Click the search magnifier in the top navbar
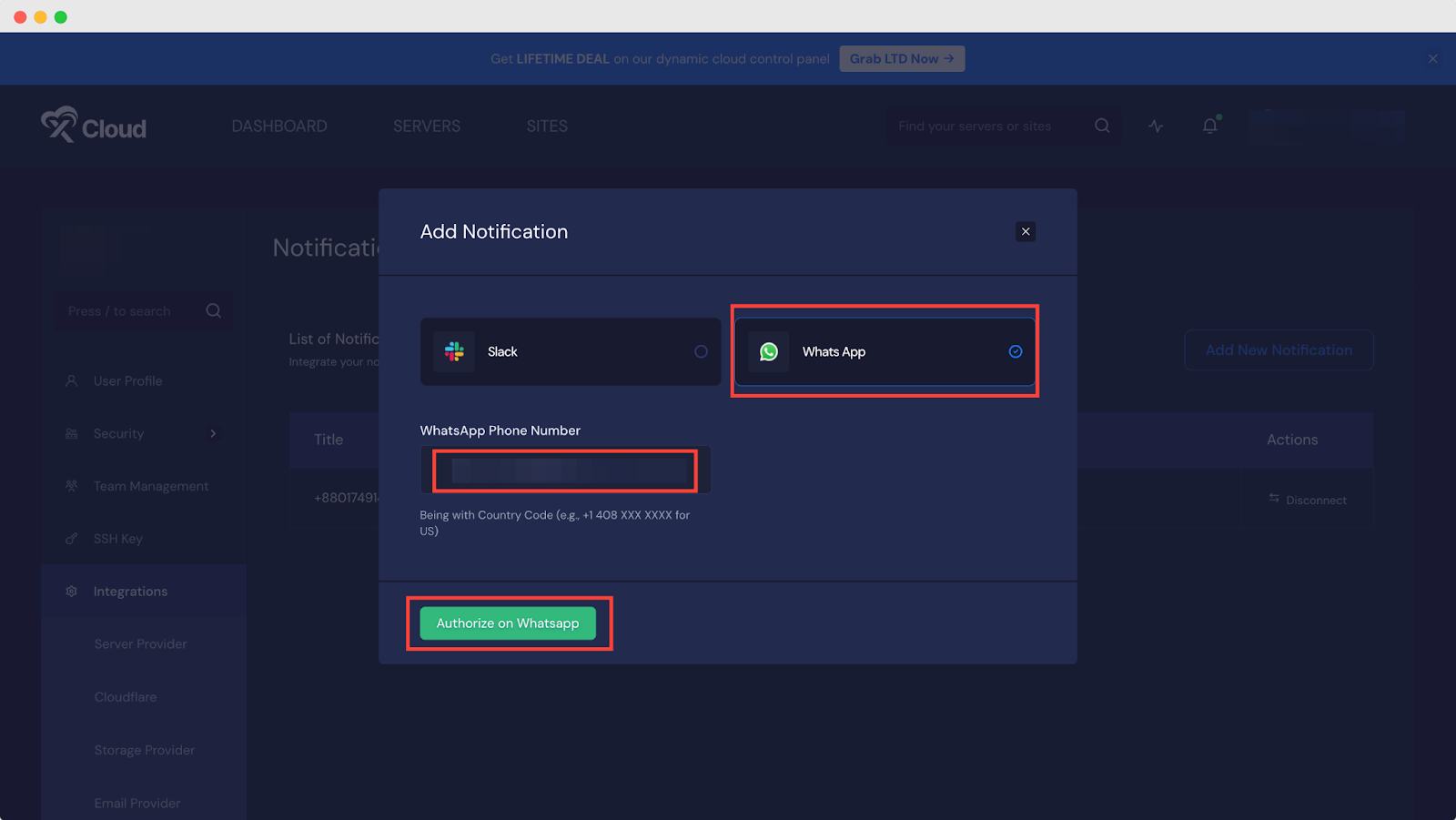Screen dimensions: 1456x820 tap(1102, 126)
